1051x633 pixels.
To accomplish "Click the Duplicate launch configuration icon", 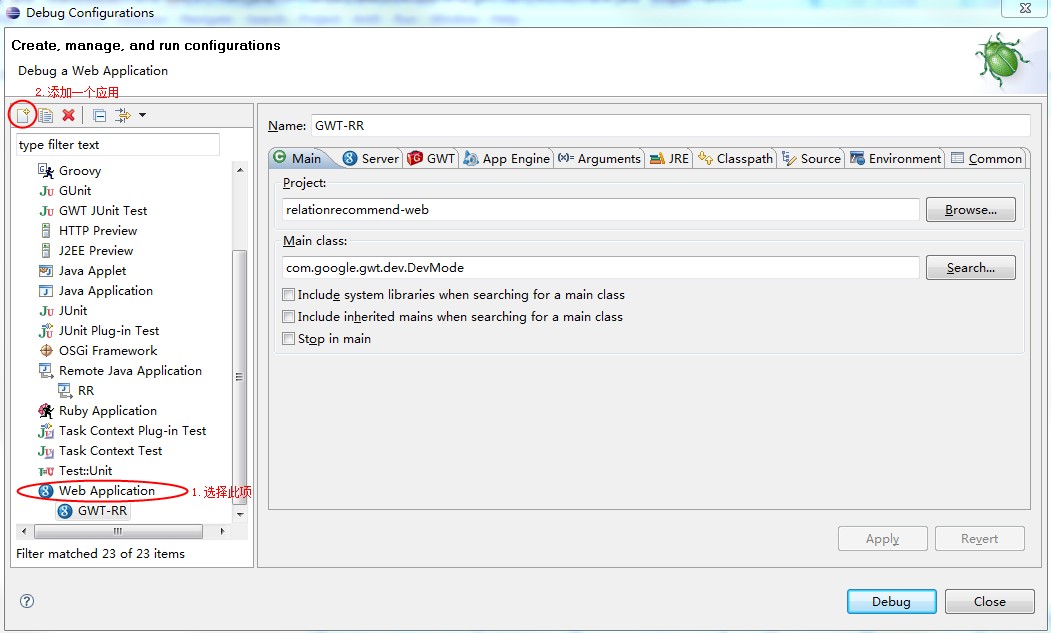I will (x=46, y=115).
